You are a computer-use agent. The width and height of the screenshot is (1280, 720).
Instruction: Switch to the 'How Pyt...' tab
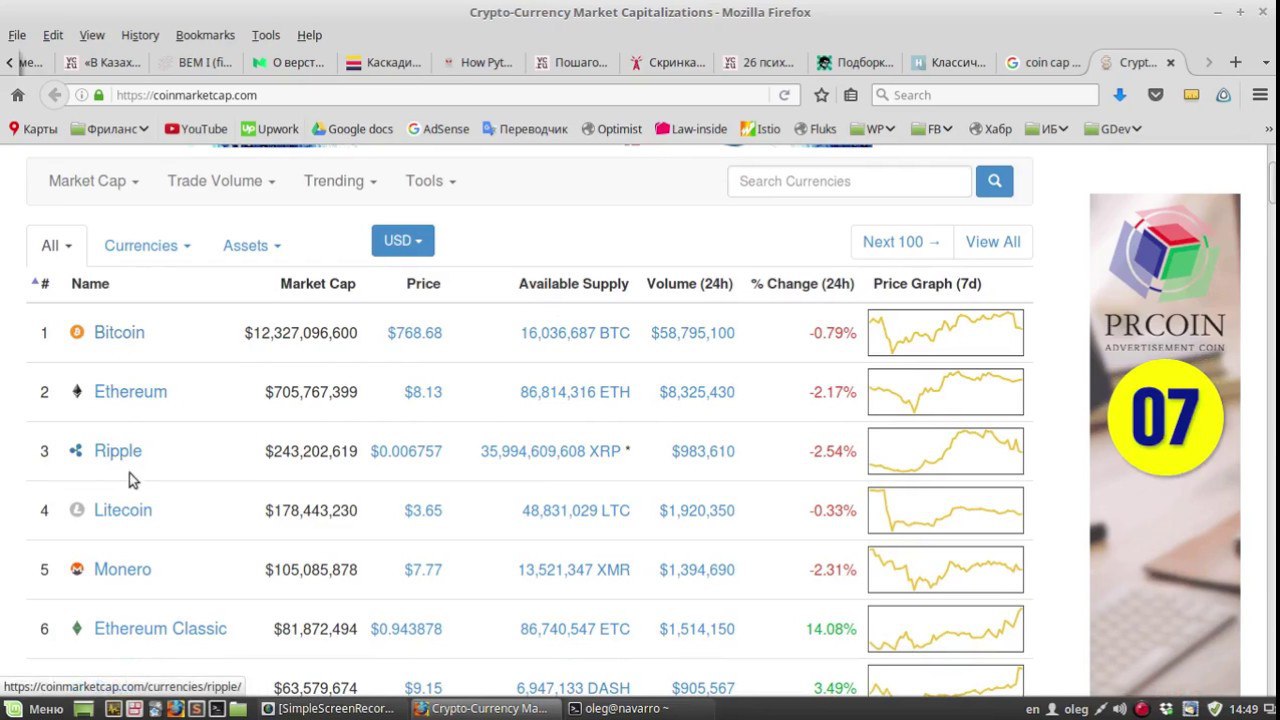point(478,62)
